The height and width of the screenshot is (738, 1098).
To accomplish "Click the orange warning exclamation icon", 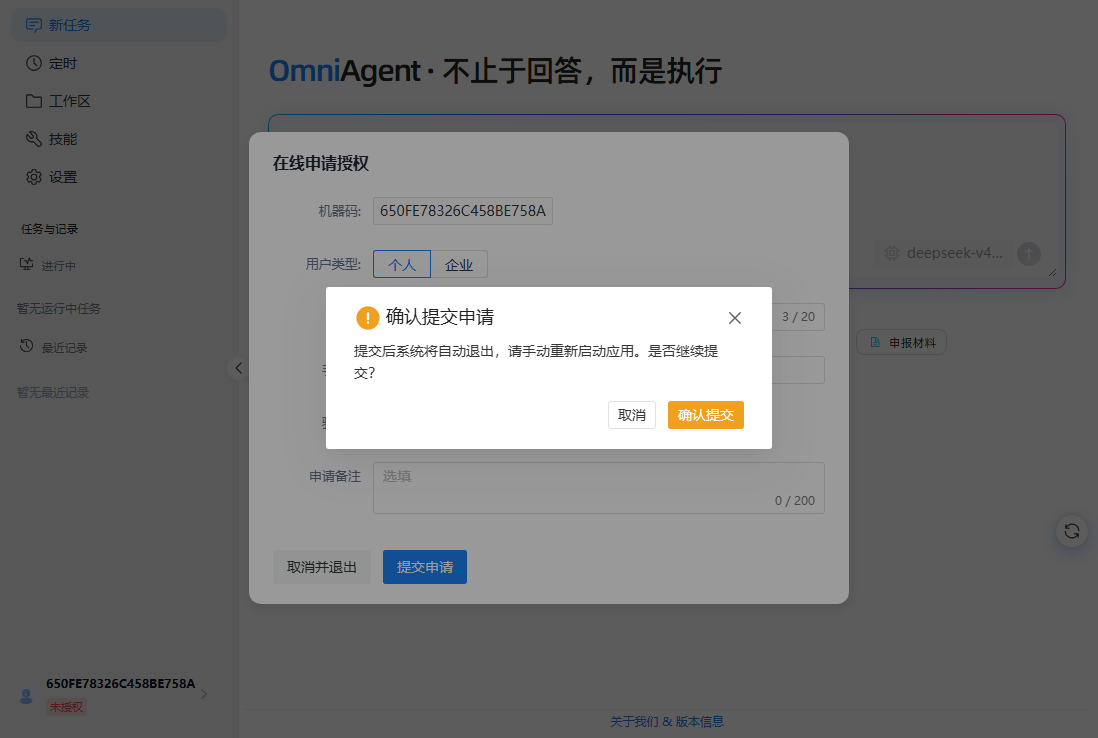I will pos(368,318).
